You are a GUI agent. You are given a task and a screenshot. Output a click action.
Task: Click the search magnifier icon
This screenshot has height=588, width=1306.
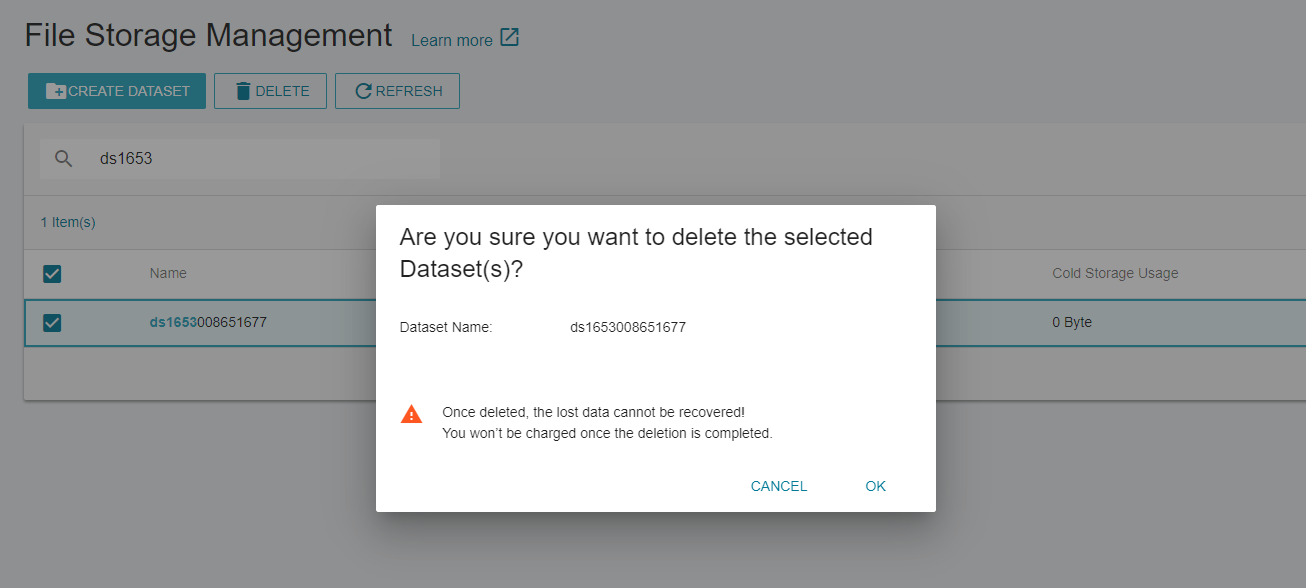coord(64,158)
